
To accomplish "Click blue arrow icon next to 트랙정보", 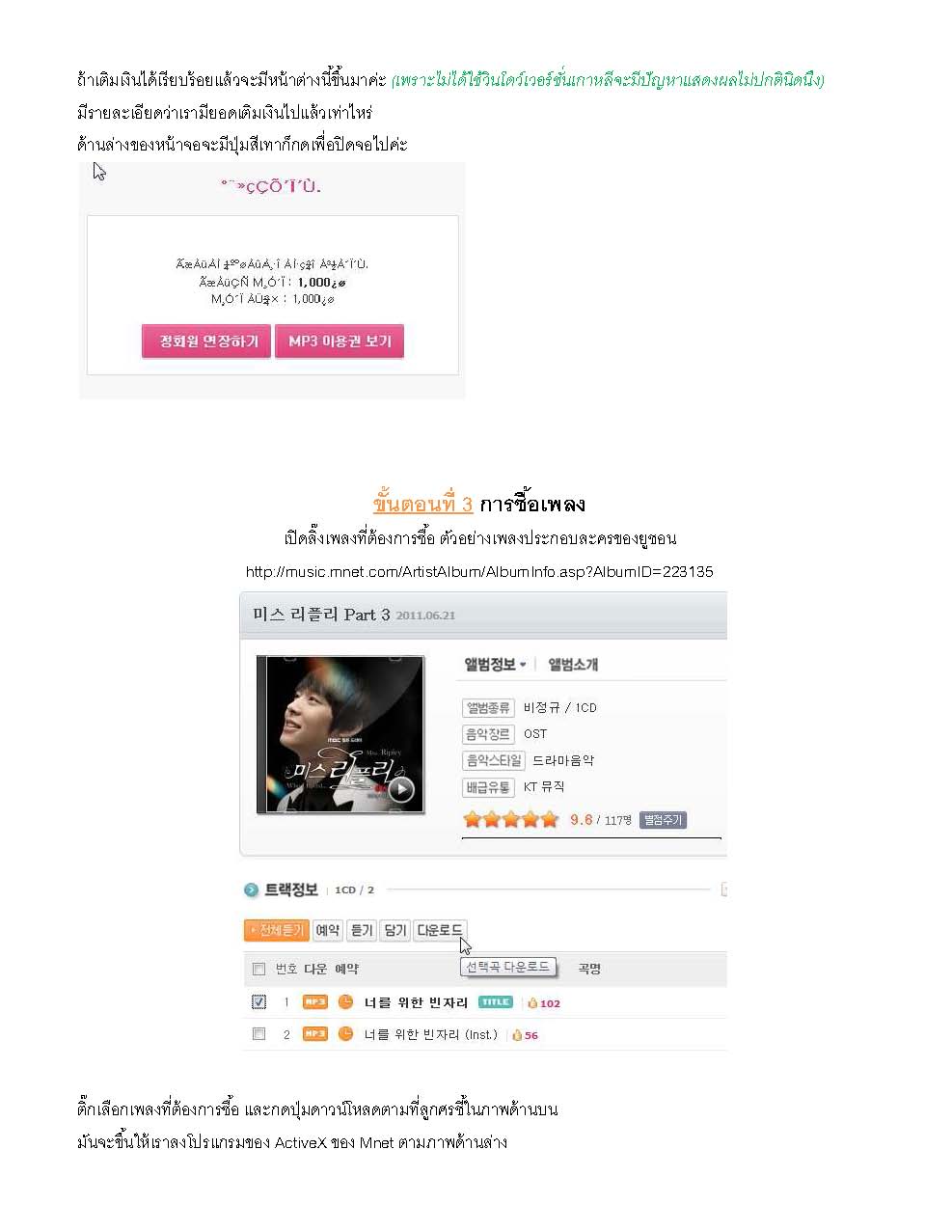I will (252, 890).
